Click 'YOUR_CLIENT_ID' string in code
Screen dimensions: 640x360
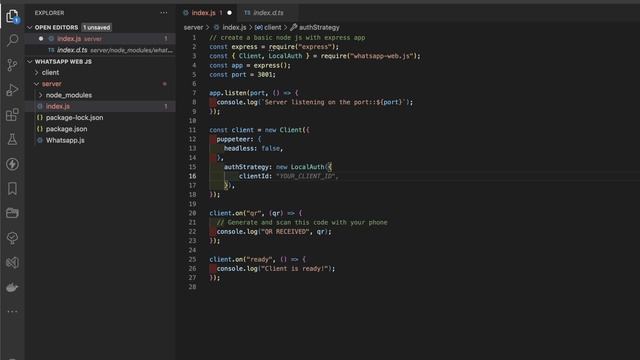[x=306, y=176]
